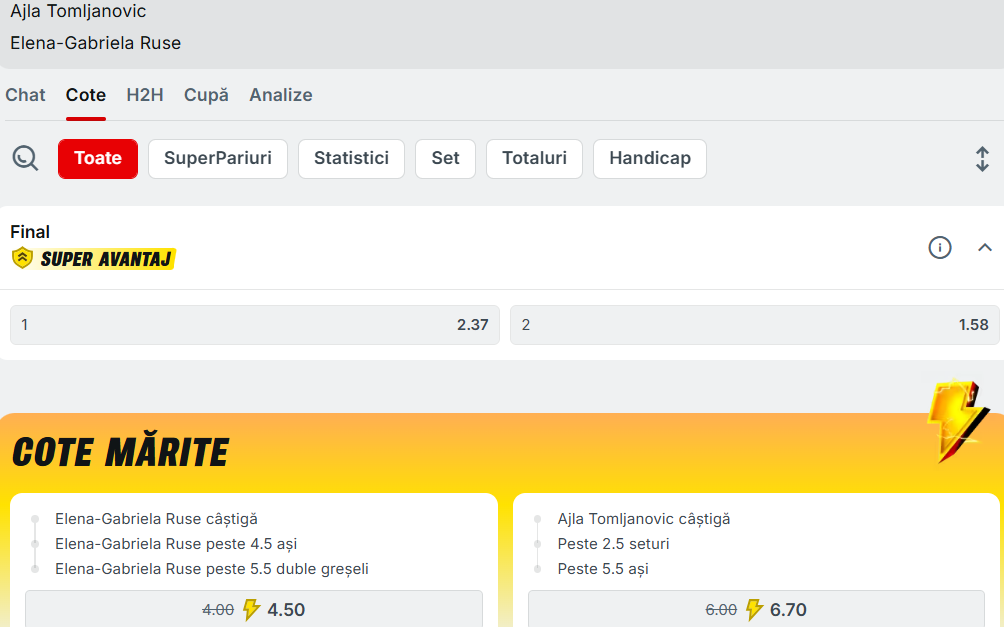The width and height of the screenshot is (1004, 627).
Task: Filter markets by SuperPariuri
Action: click(x=218, y=158)
